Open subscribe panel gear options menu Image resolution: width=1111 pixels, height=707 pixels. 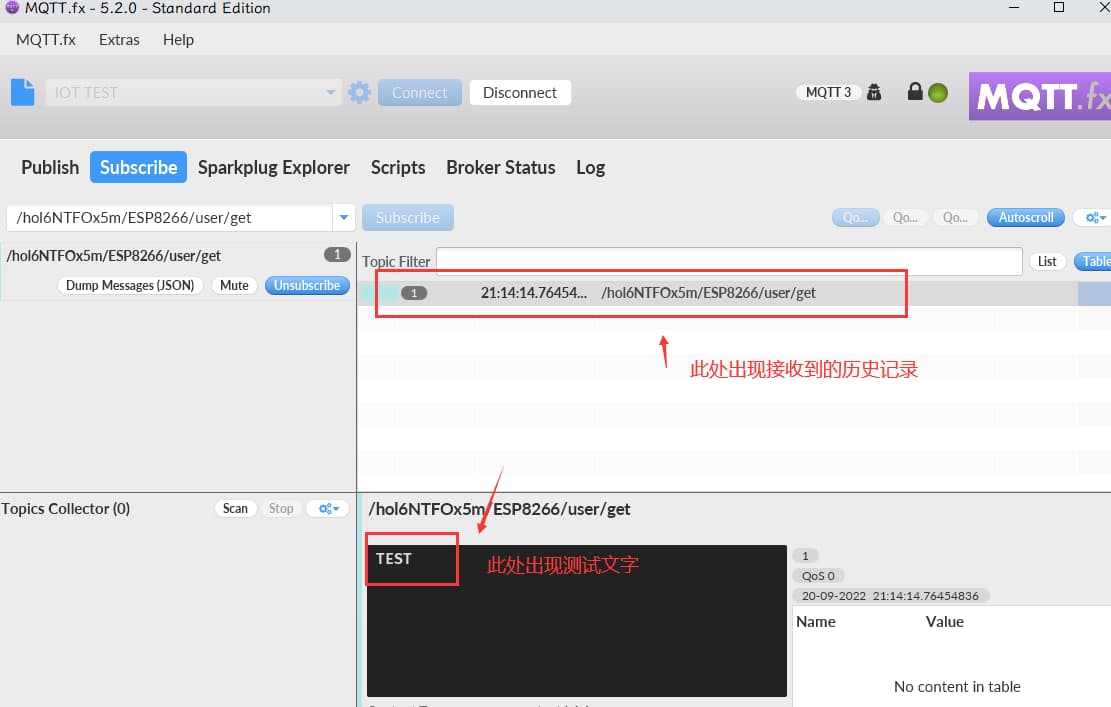click(x=1090, y=217)
